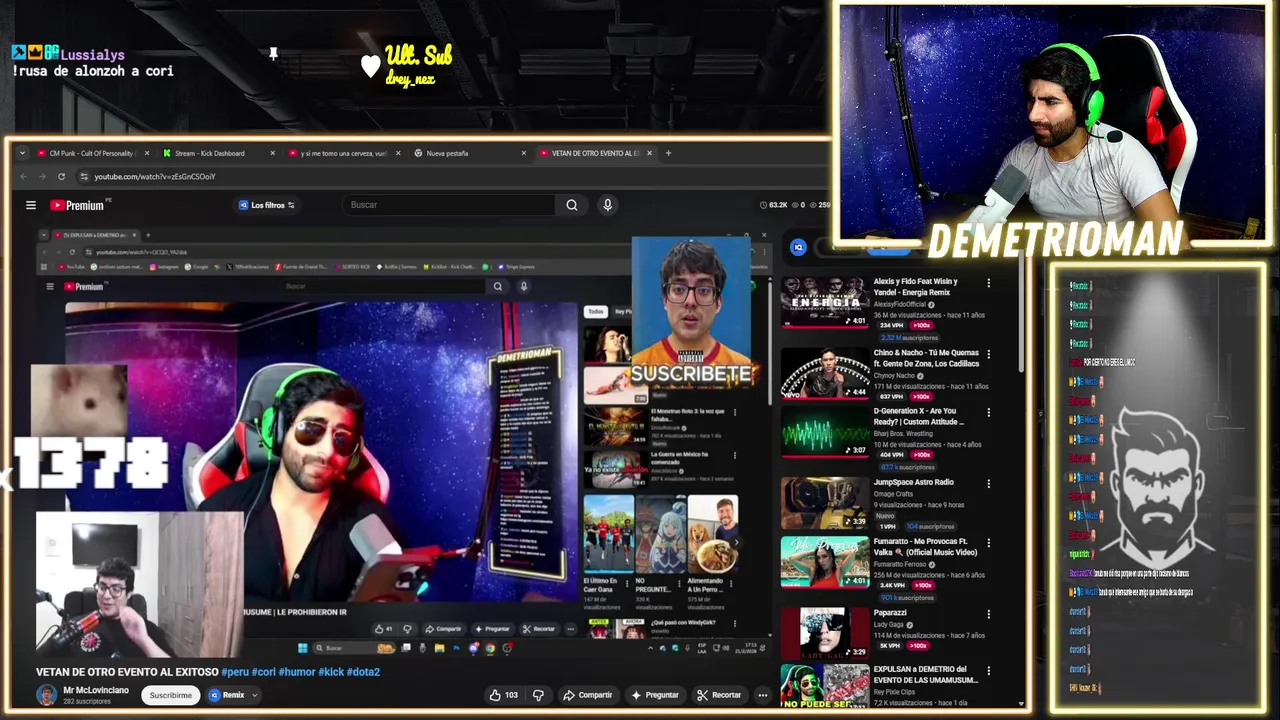Open options menu for Paparazzi video
The image size is (1280, 720).
pyautogui.click(x=989, y=614)
